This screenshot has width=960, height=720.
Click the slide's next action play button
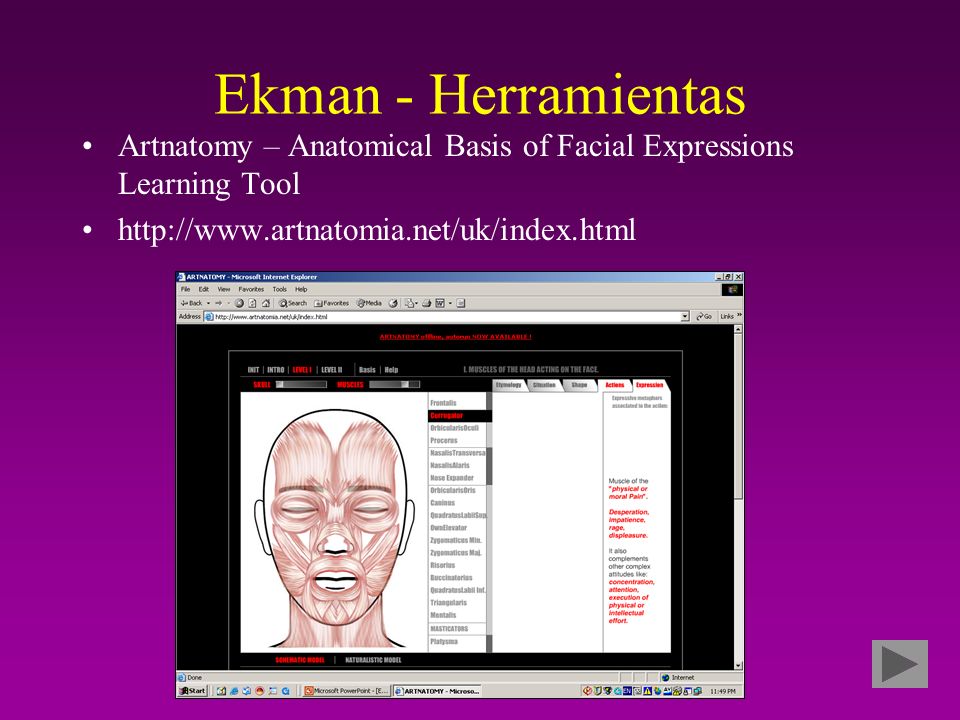tap(899, 664)
